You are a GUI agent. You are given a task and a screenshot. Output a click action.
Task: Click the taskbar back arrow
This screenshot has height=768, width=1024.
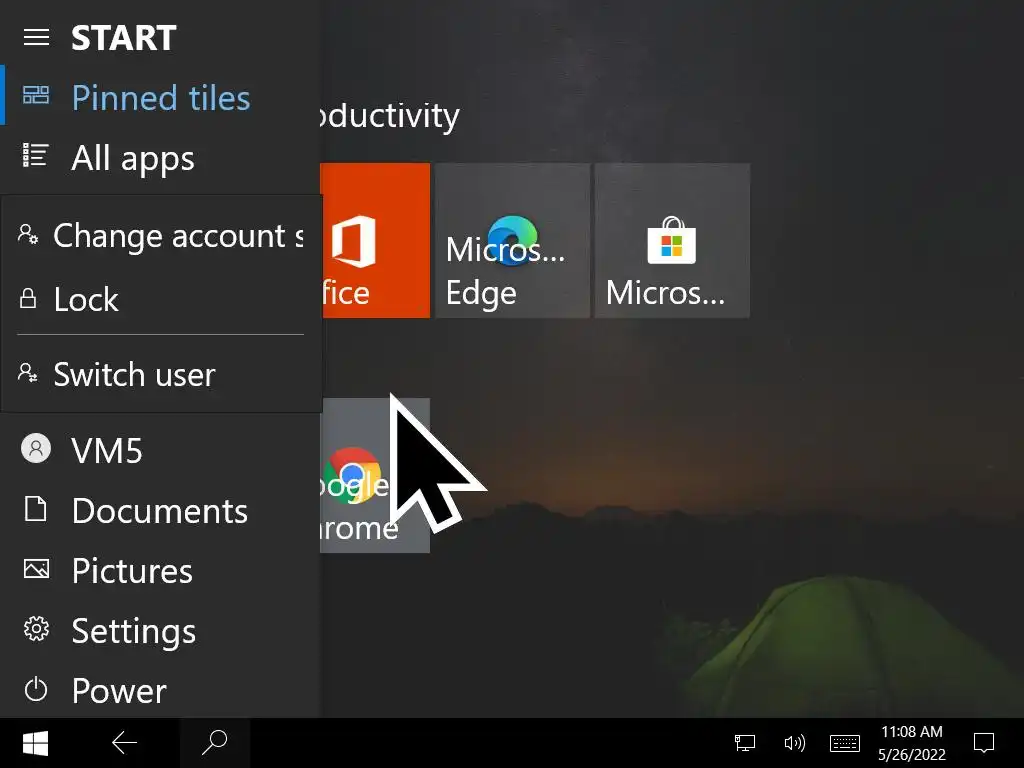124,743
